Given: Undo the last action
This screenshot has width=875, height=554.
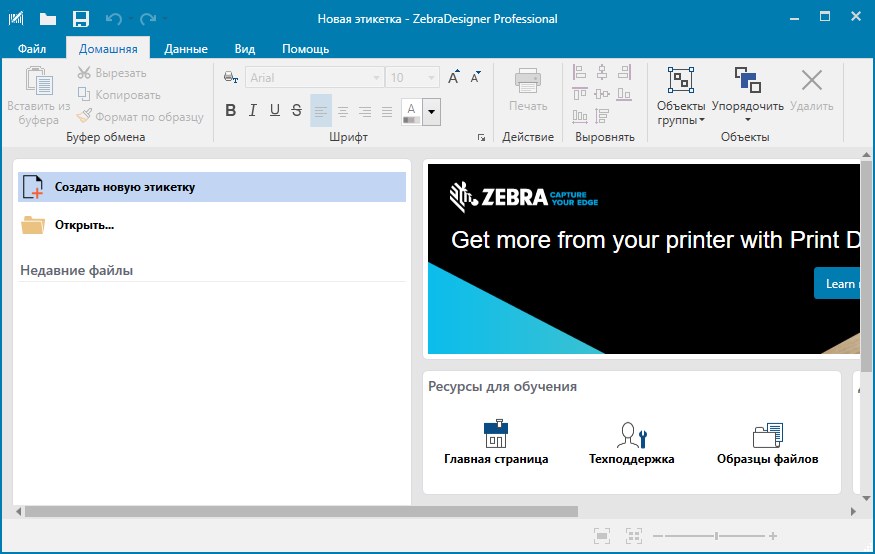Looking at the screenshot, I should pos(113,19).
